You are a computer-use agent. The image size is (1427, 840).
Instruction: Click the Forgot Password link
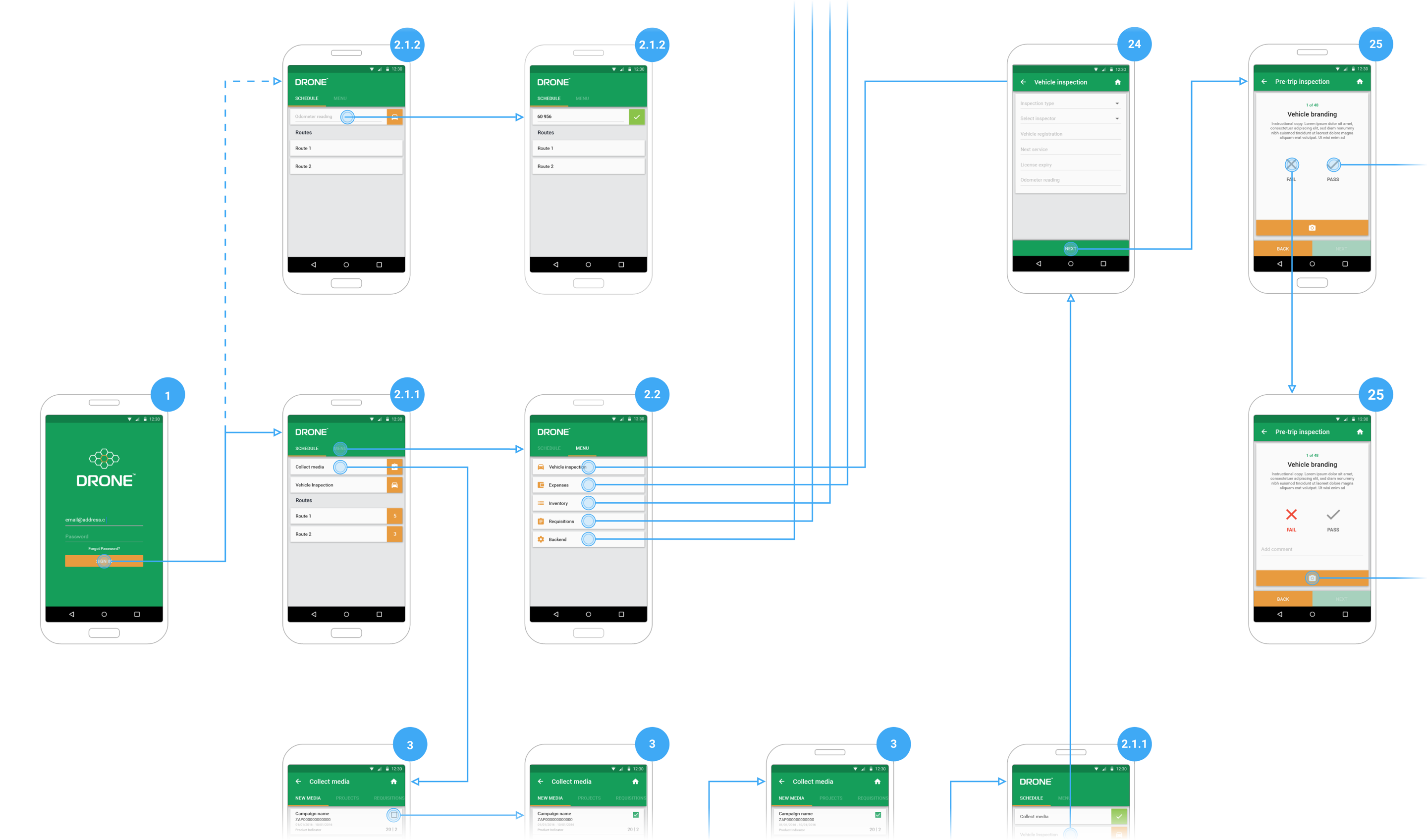click(x=104, y=548)
